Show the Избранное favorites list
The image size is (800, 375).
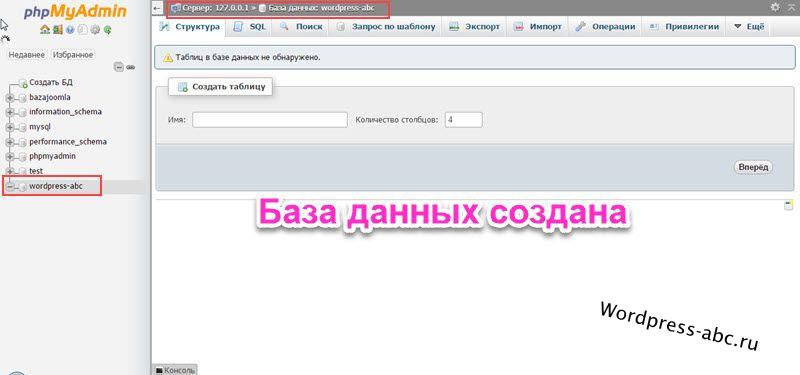73,55
